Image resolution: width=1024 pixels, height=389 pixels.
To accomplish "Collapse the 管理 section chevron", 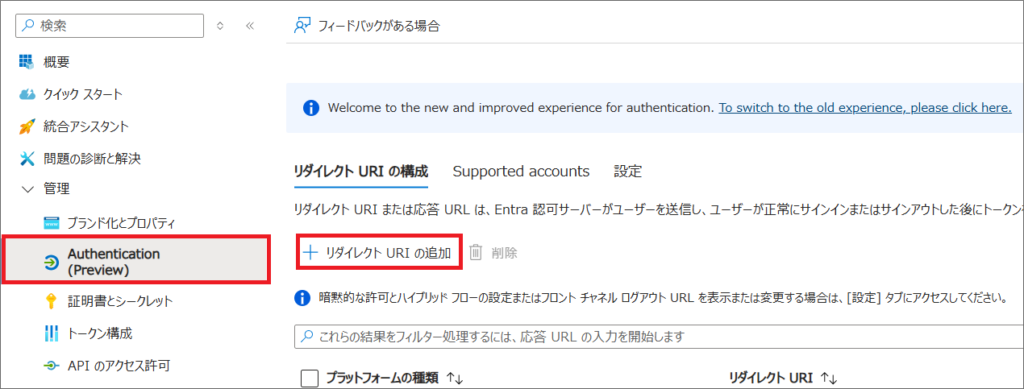I will 27,190.
